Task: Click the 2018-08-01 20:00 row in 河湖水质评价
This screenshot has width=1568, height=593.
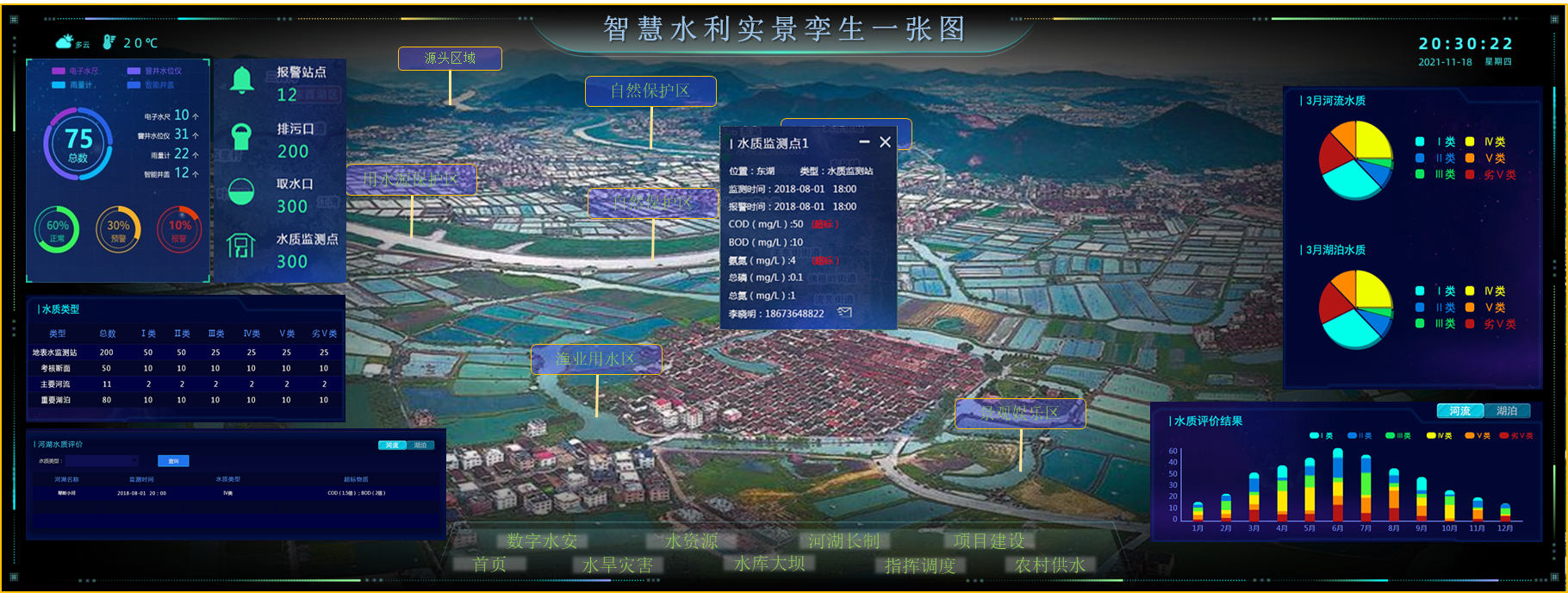Action: 235,493
